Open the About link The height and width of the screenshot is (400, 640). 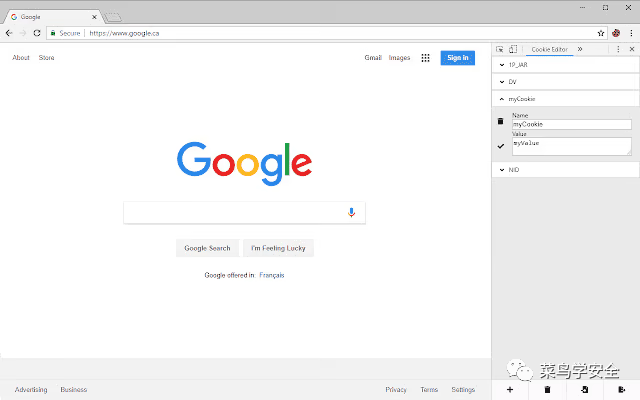[21, 58]
